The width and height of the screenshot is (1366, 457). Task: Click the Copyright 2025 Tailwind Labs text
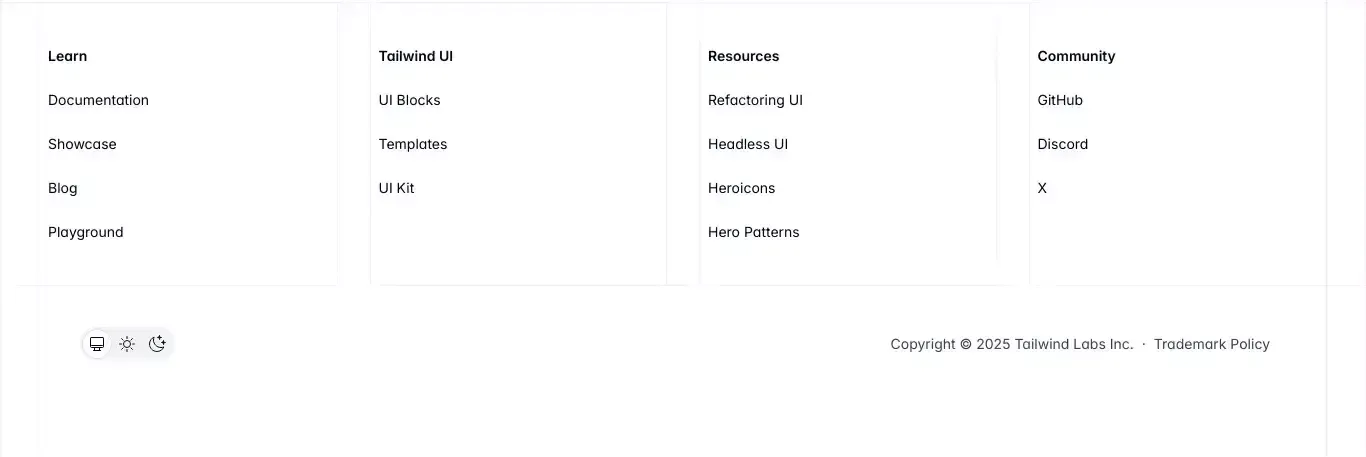coord(1012,344)
